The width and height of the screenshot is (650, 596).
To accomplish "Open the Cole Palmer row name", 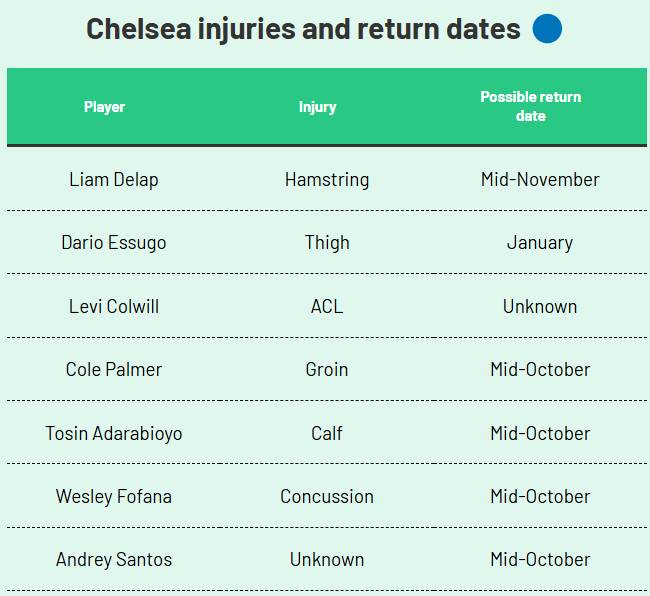I will 114,370.
